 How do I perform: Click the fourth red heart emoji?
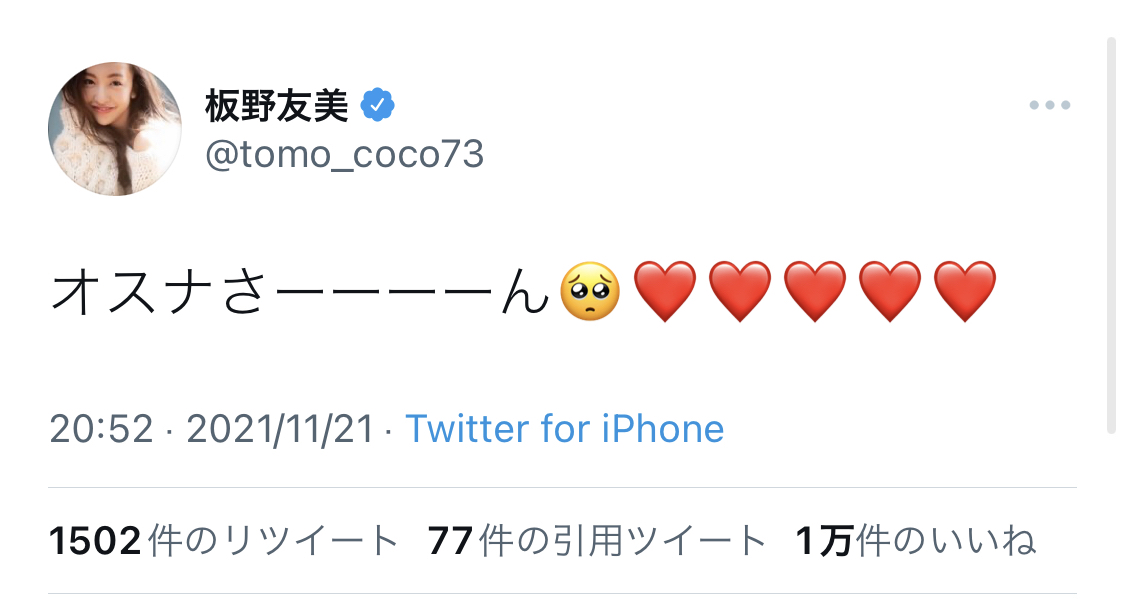tap(890, 291)
